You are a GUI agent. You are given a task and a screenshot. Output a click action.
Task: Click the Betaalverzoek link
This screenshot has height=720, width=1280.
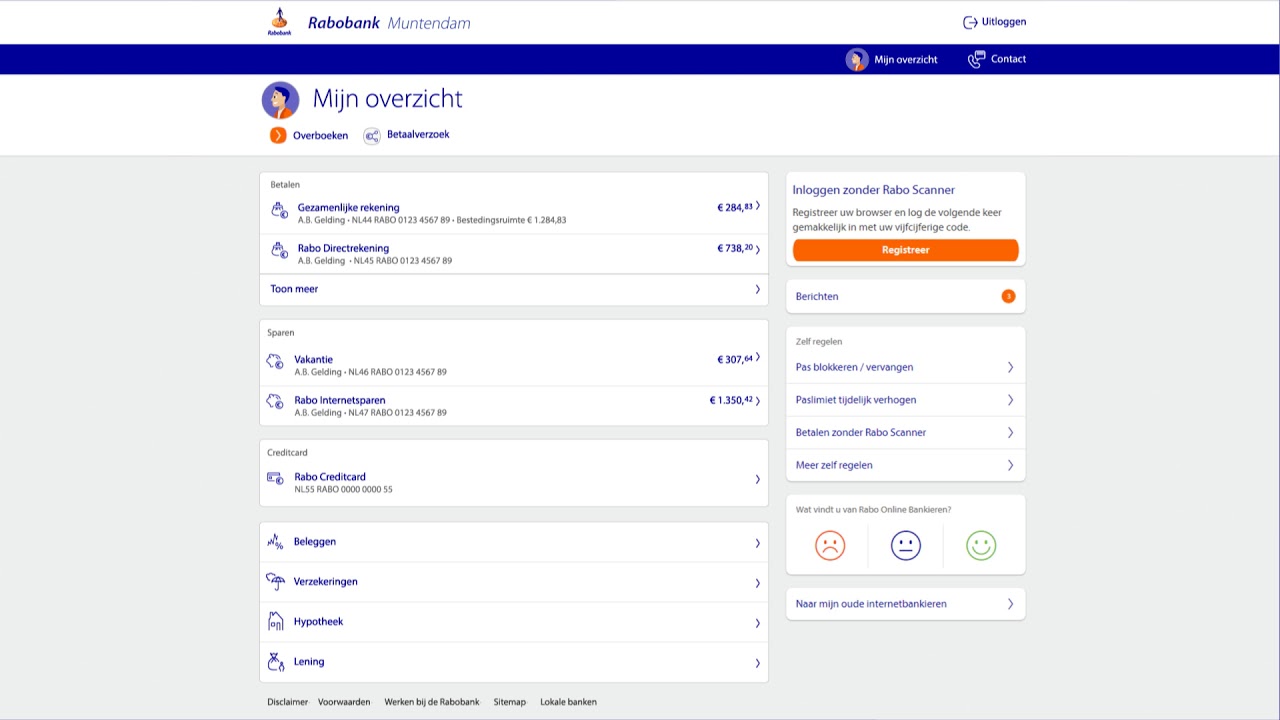click(418, 134)
